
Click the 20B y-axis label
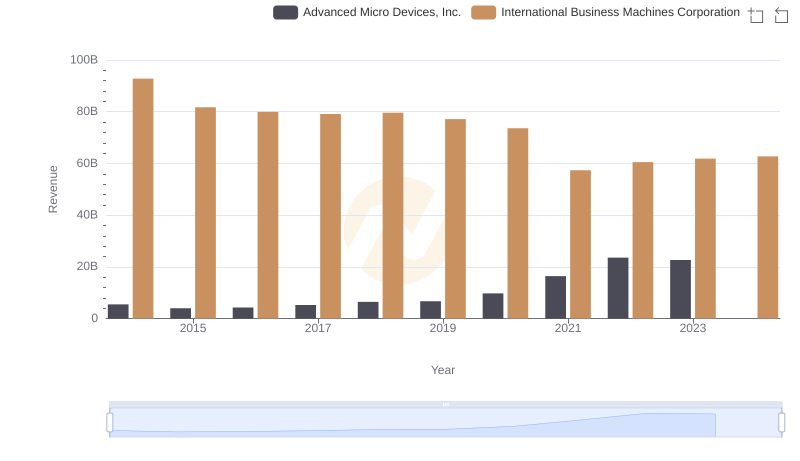point(87,266)
